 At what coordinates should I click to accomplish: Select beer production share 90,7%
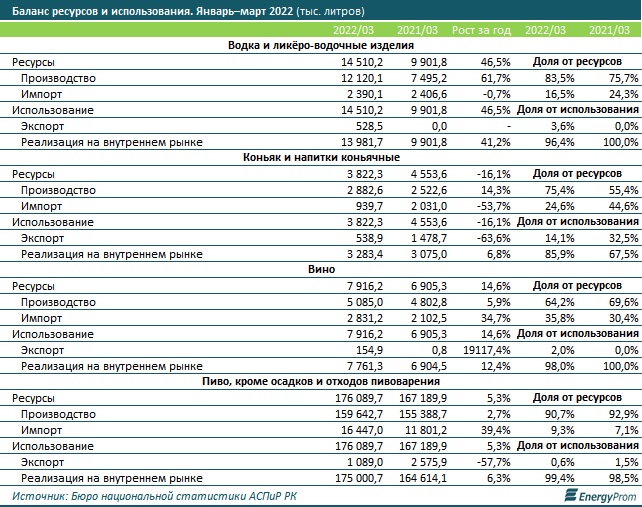(559, 414)
